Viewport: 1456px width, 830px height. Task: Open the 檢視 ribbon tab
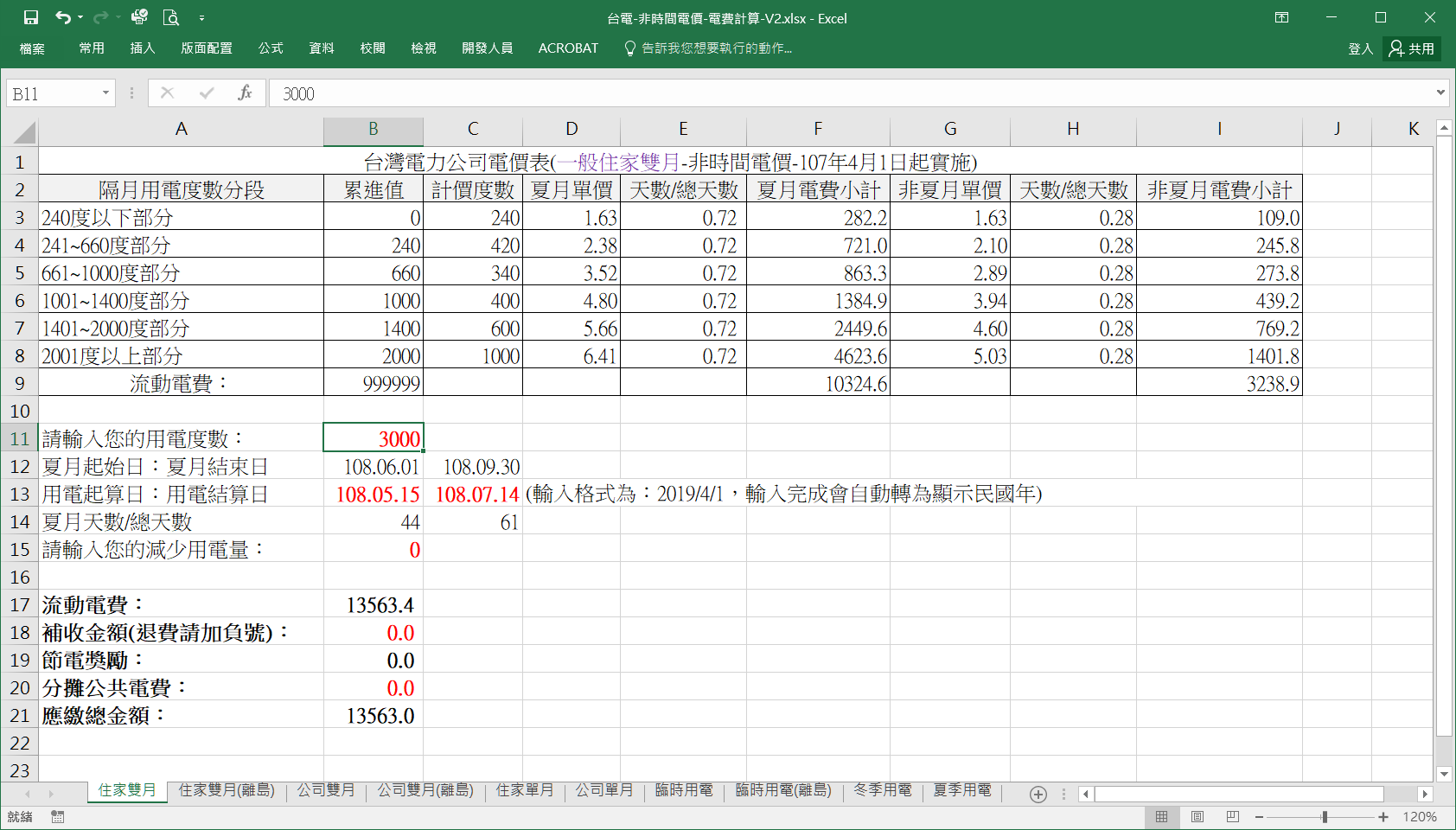tap(424, 48)
